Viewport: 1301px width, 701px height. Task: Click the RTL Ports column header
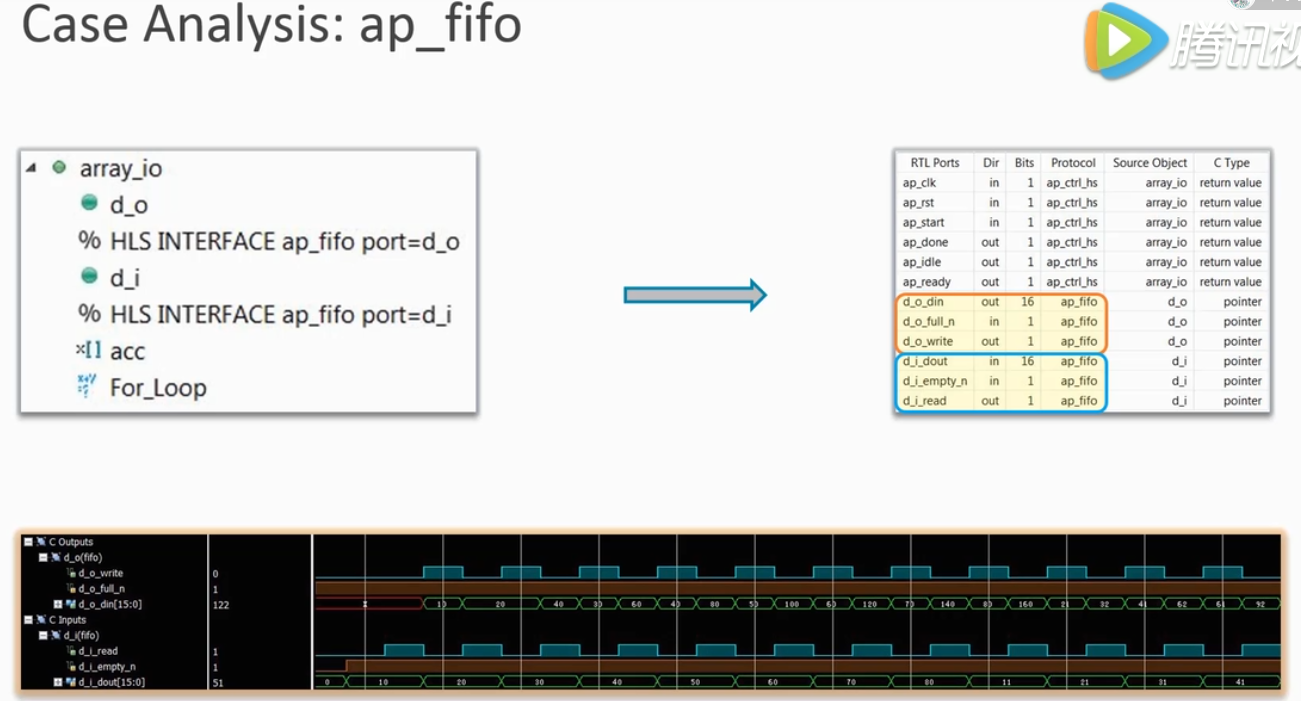point(934,163)
